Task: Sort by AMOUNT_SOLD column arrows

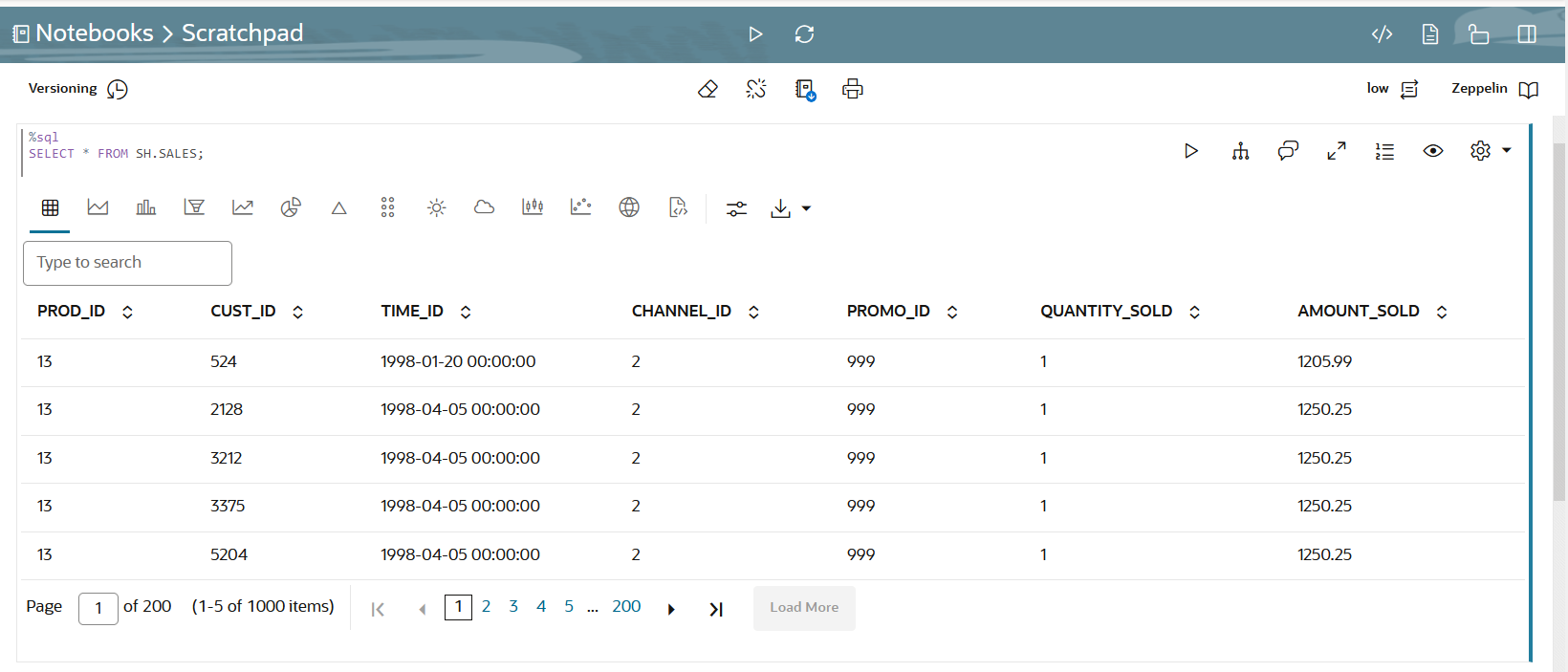Action: pyautogui.click(x=1442, y=312)
